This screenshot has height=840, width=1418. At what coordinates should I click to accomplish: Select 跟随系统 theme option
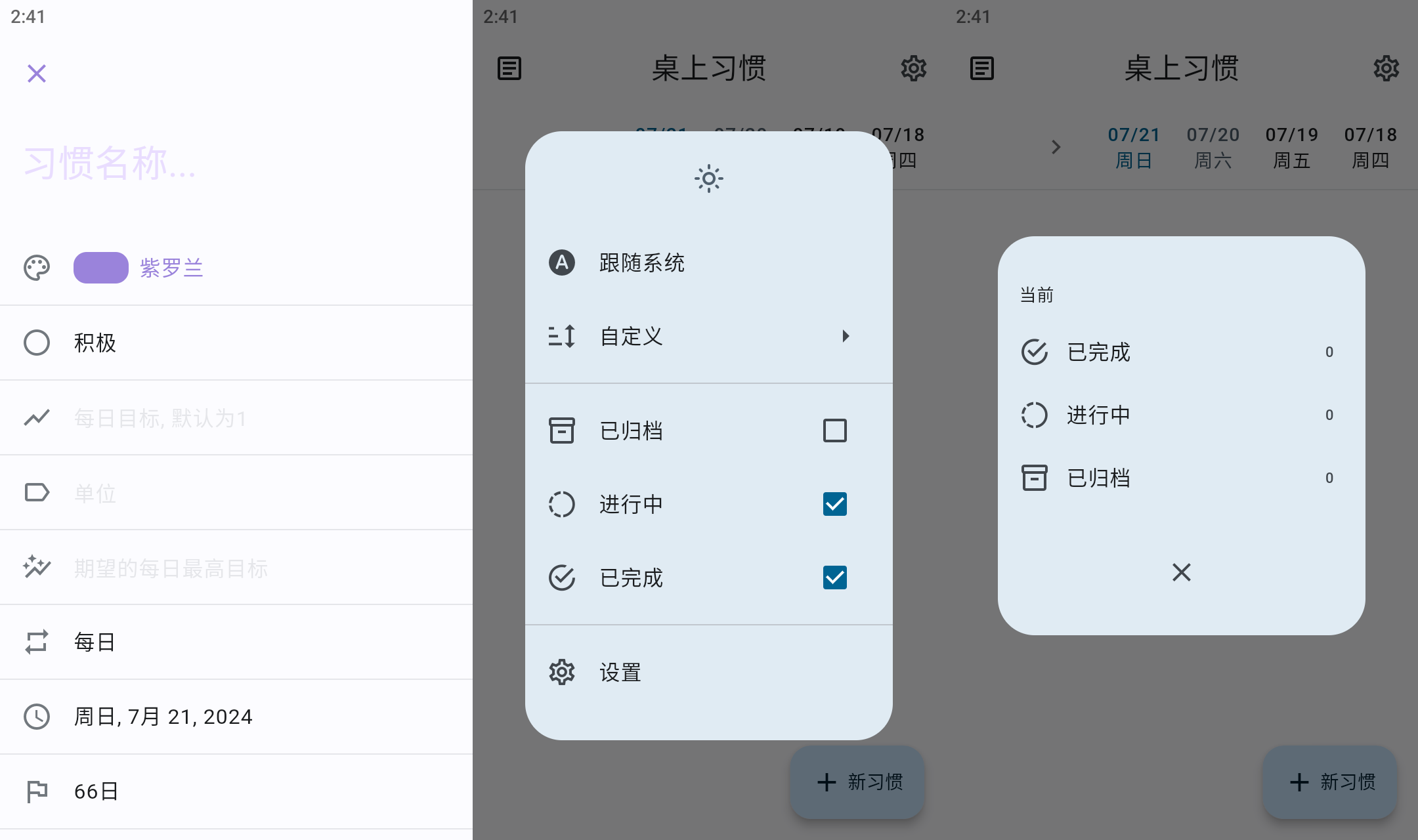[x=709, y=262]
